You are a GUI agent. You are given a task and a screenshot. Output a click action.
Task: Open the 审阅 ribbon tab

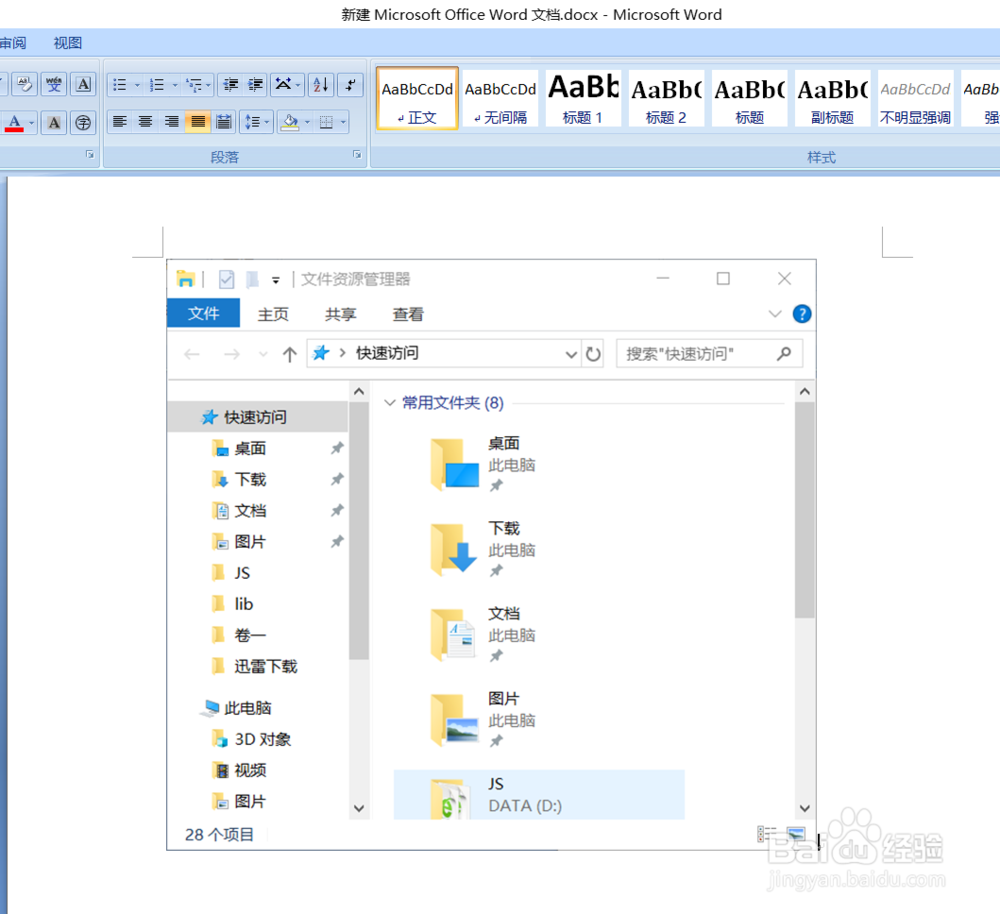13,43
